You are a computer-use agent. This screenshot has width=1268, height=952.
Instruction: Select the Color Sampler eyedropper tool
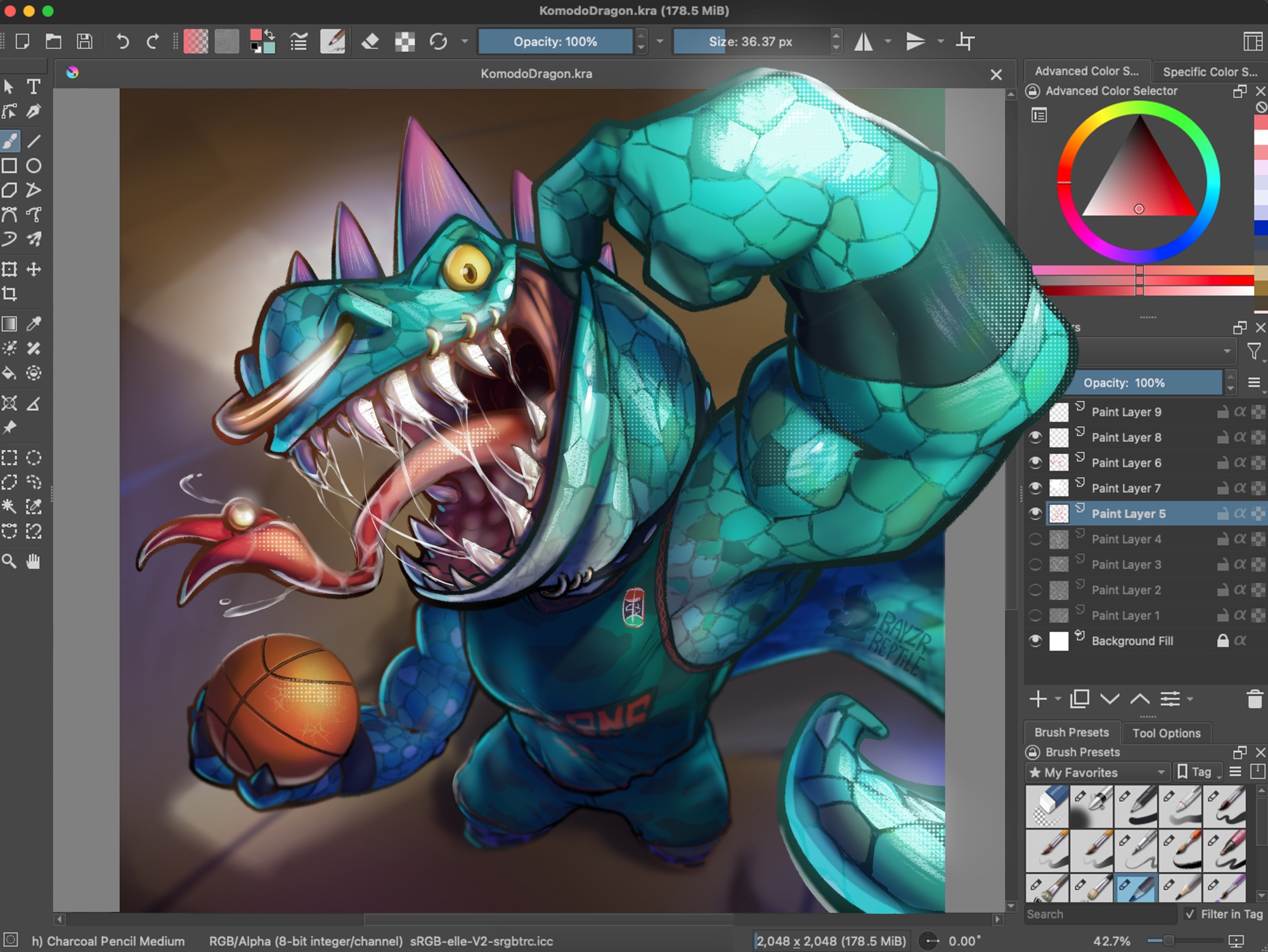pos(34,324)
